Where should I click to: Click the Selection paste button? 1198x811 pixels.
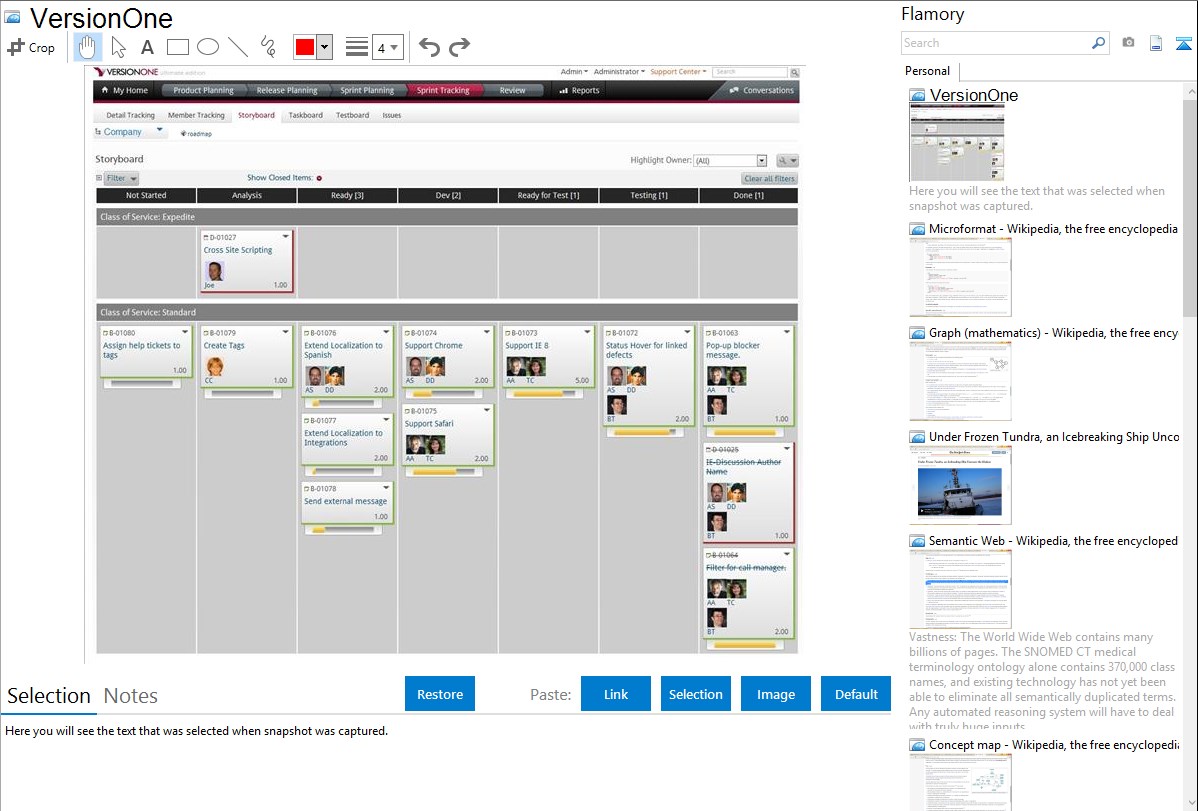[x=695, y=694]
